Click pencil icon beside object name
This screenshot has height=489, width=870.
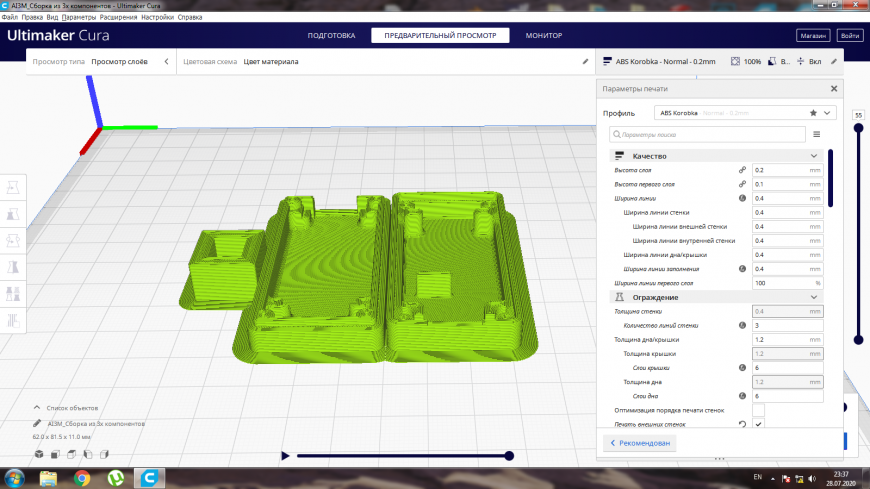point(37,424)
